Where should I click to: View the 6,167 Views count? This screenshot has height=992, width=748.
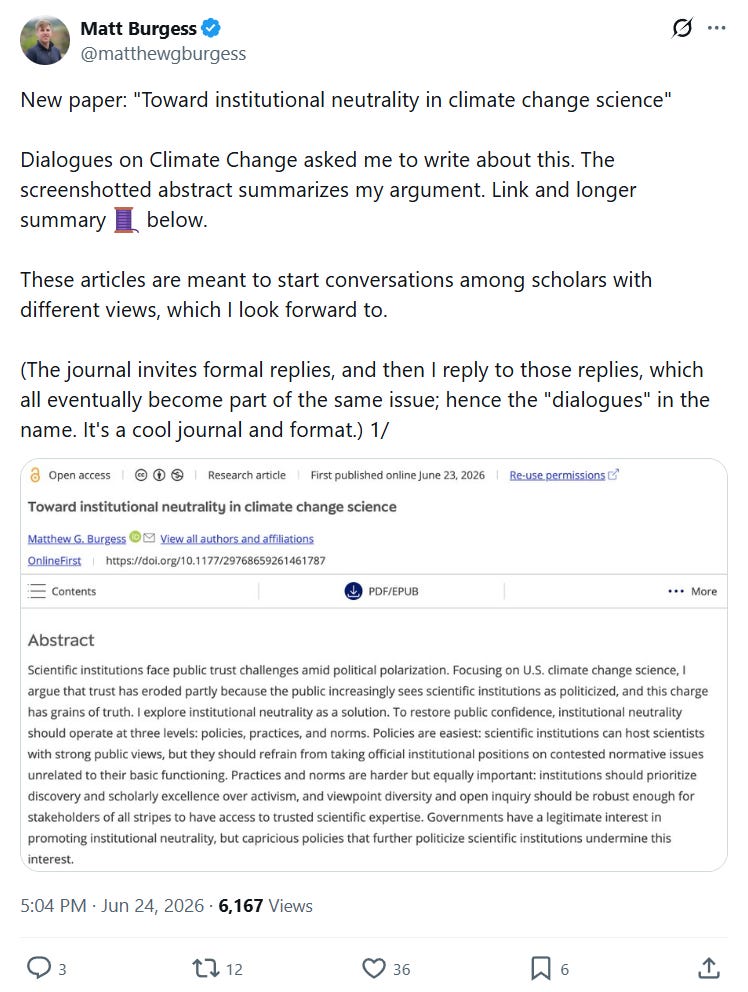[x=265, y=906]
